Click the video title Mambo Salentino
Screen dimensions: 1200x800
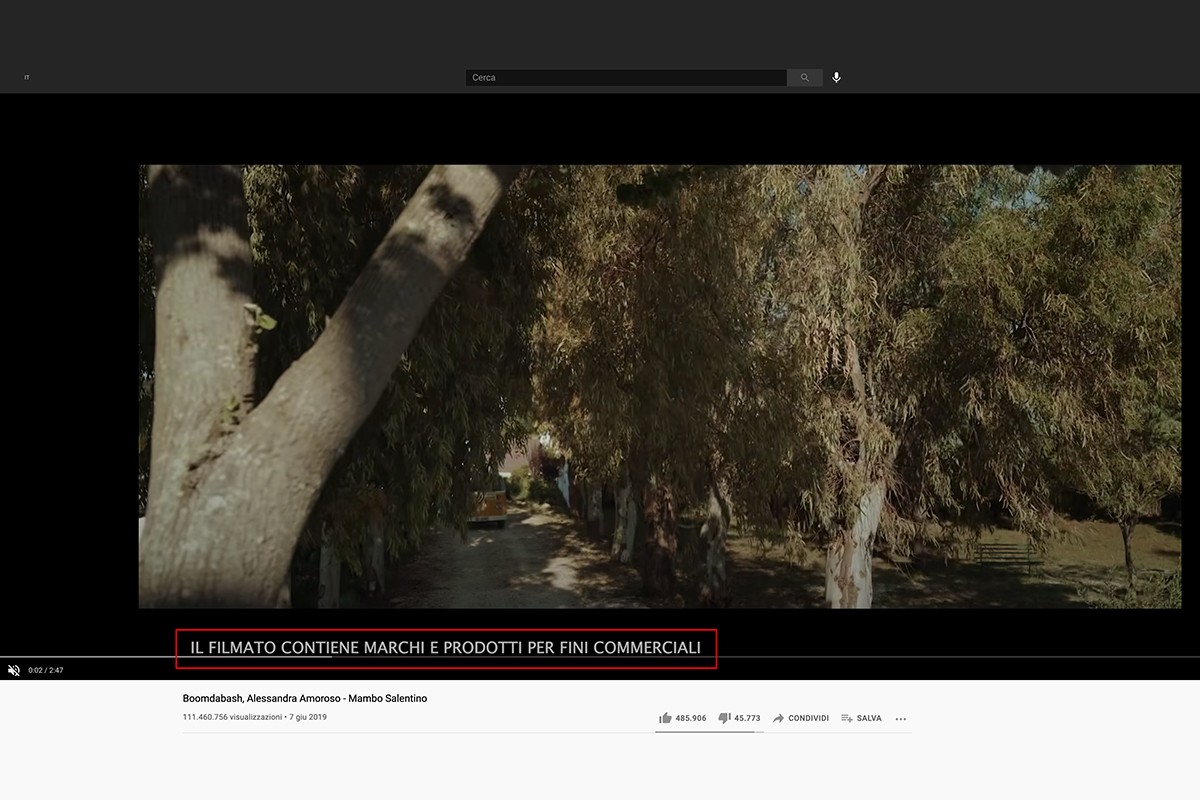305,698
